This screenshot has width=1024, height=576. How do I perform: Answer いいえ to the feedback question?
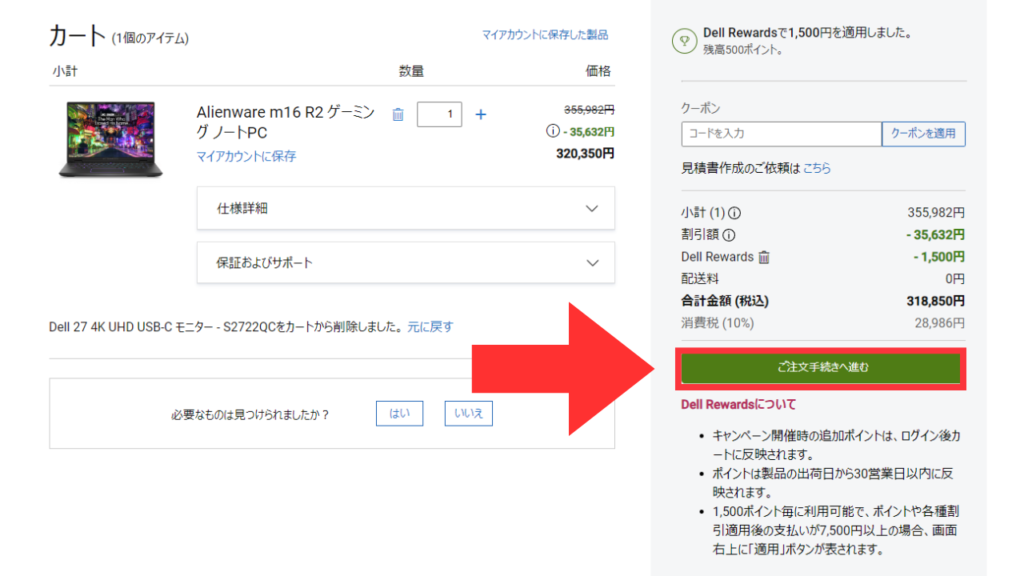click(469, 414)
